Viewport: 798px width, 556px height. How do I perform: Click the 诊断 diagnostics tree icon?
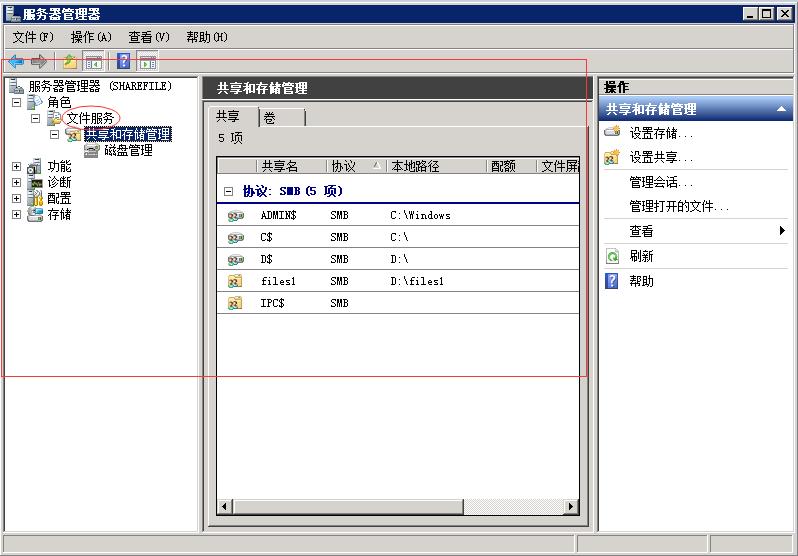(x=35, y=182)
